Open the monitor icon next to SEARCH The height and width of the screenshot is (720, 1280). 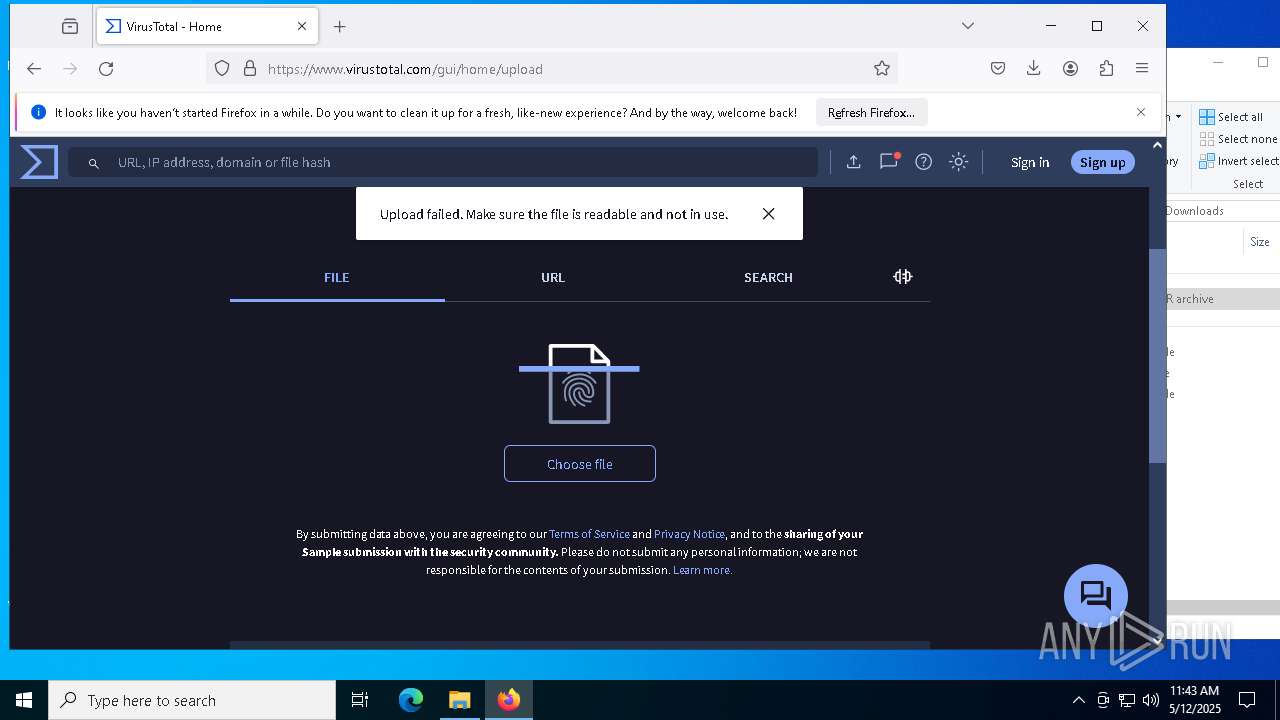(903, 277)
